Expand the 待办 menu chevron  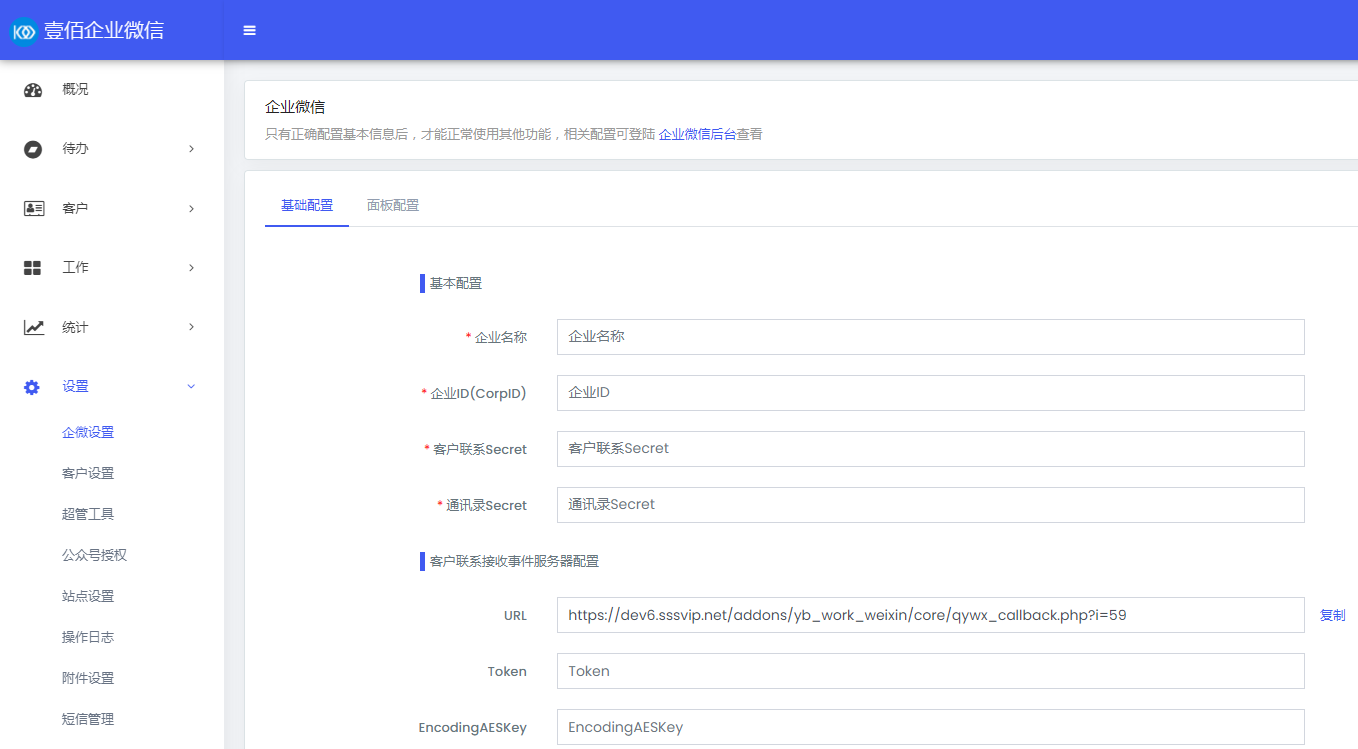click(191, 149)
